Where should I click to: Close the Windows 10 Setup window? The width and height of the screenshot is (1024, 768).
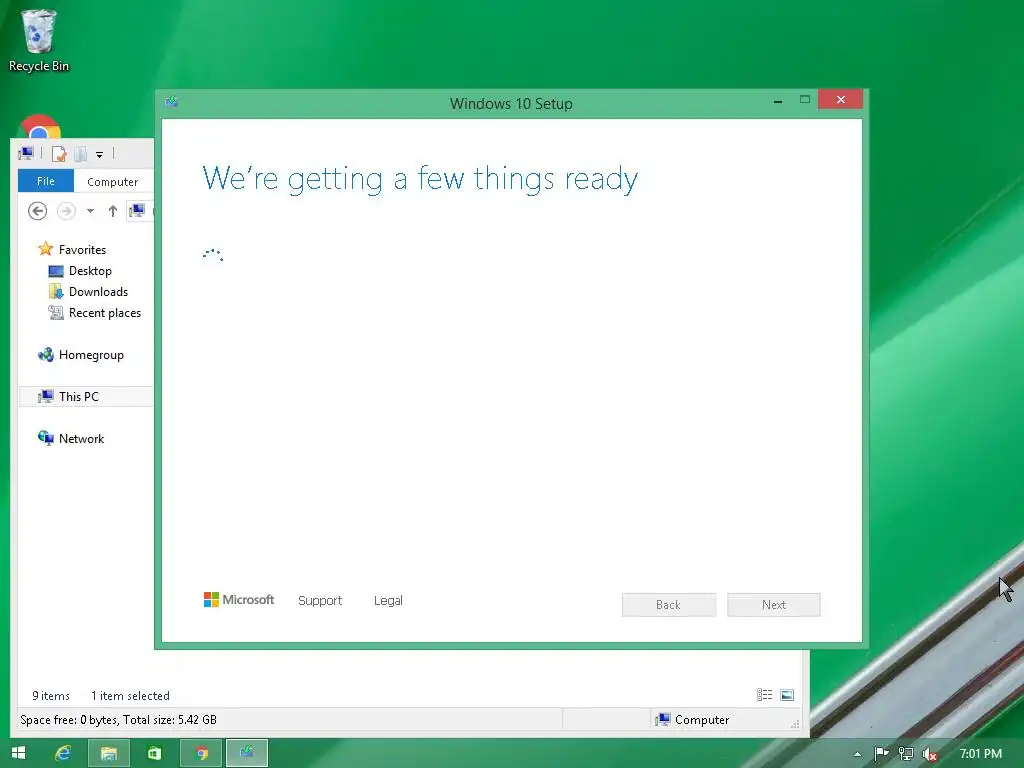[x=840, y=99]
